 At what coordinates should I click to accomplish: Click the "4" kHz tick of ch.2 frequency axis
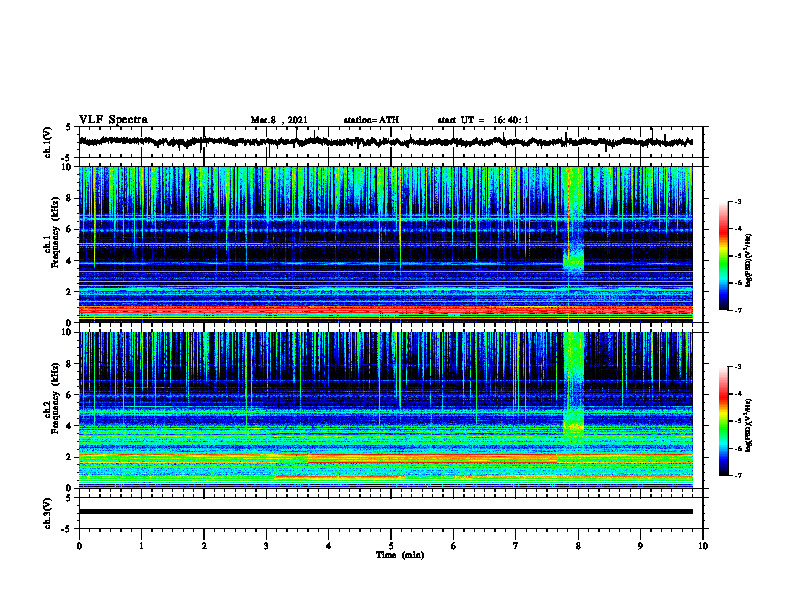70,426
